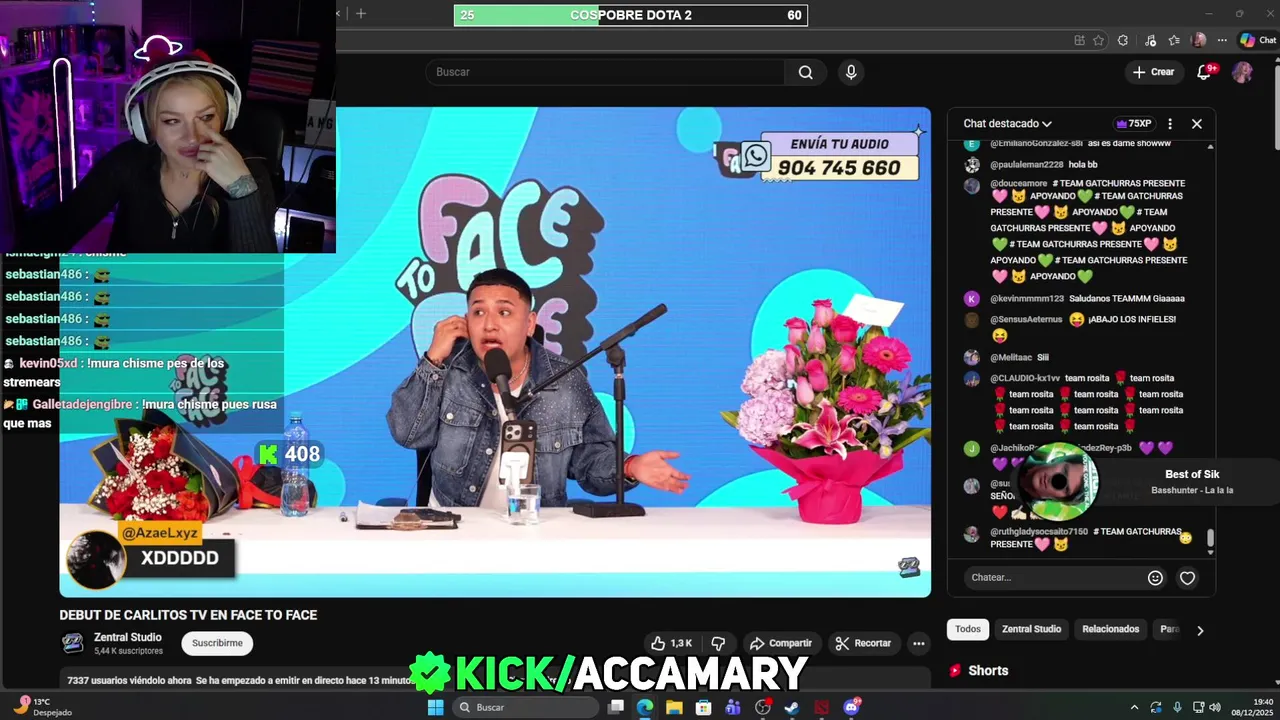Select the Todos filter chip

click(x=968, y=629)
